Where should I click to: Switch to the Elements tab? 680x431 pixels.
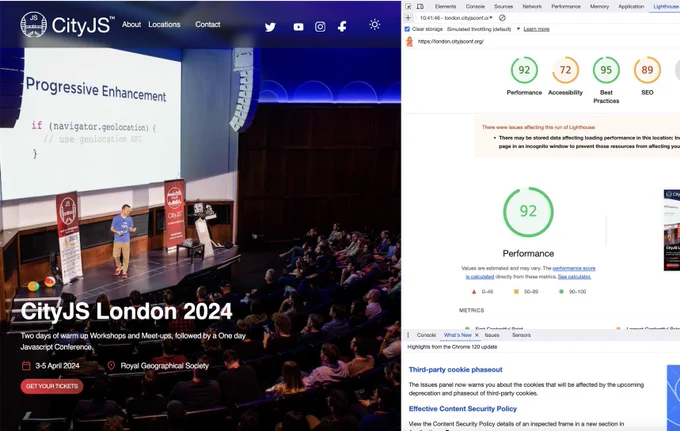tap(445, 7)
